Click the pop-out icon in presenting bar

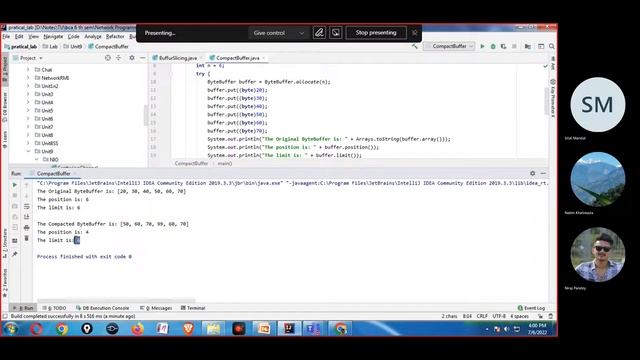pyautogui.click(x=336, y=33)
